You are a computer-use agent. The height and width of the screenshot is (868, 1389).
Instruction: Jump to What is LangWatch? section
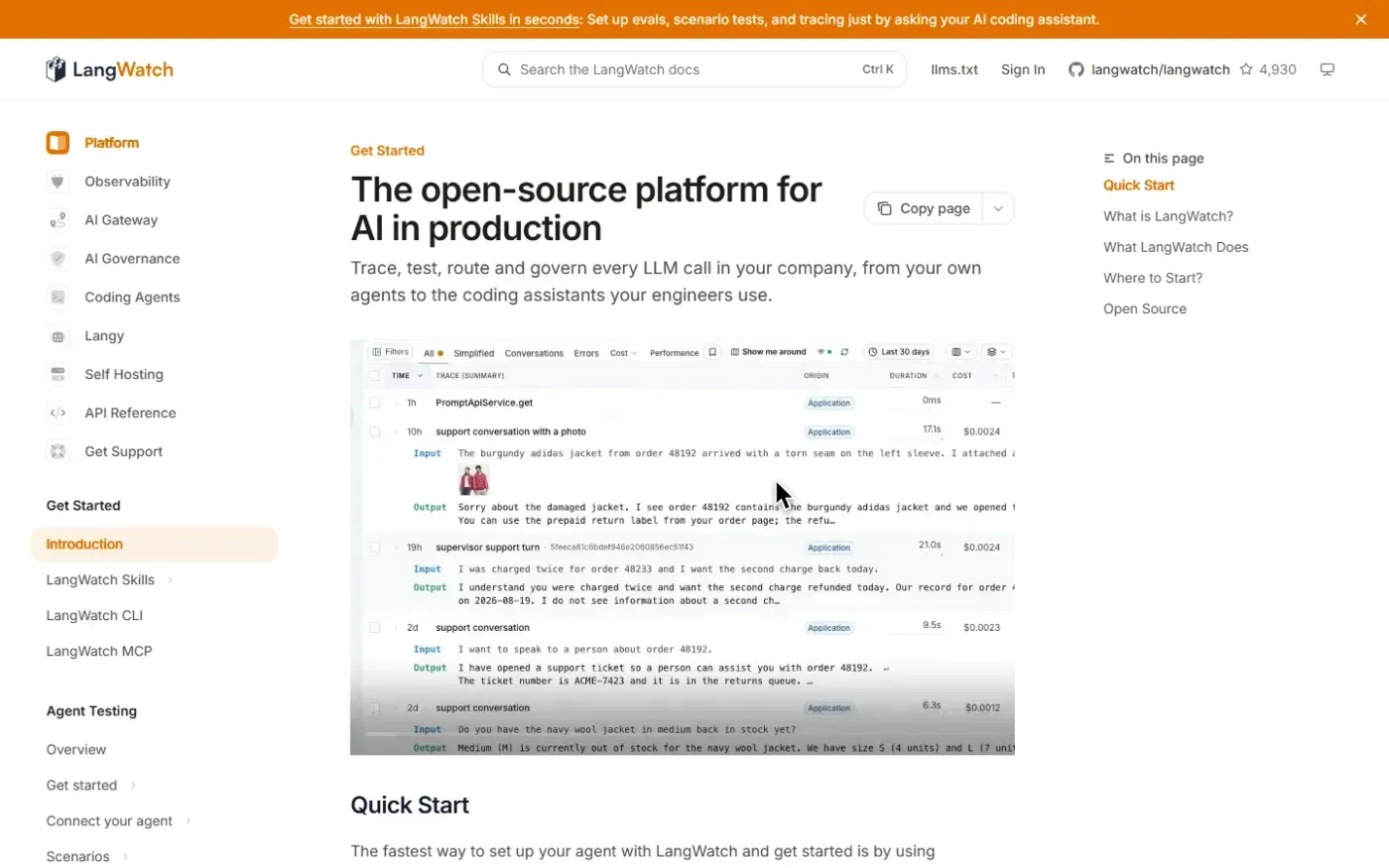click(x=1168, y=216)
